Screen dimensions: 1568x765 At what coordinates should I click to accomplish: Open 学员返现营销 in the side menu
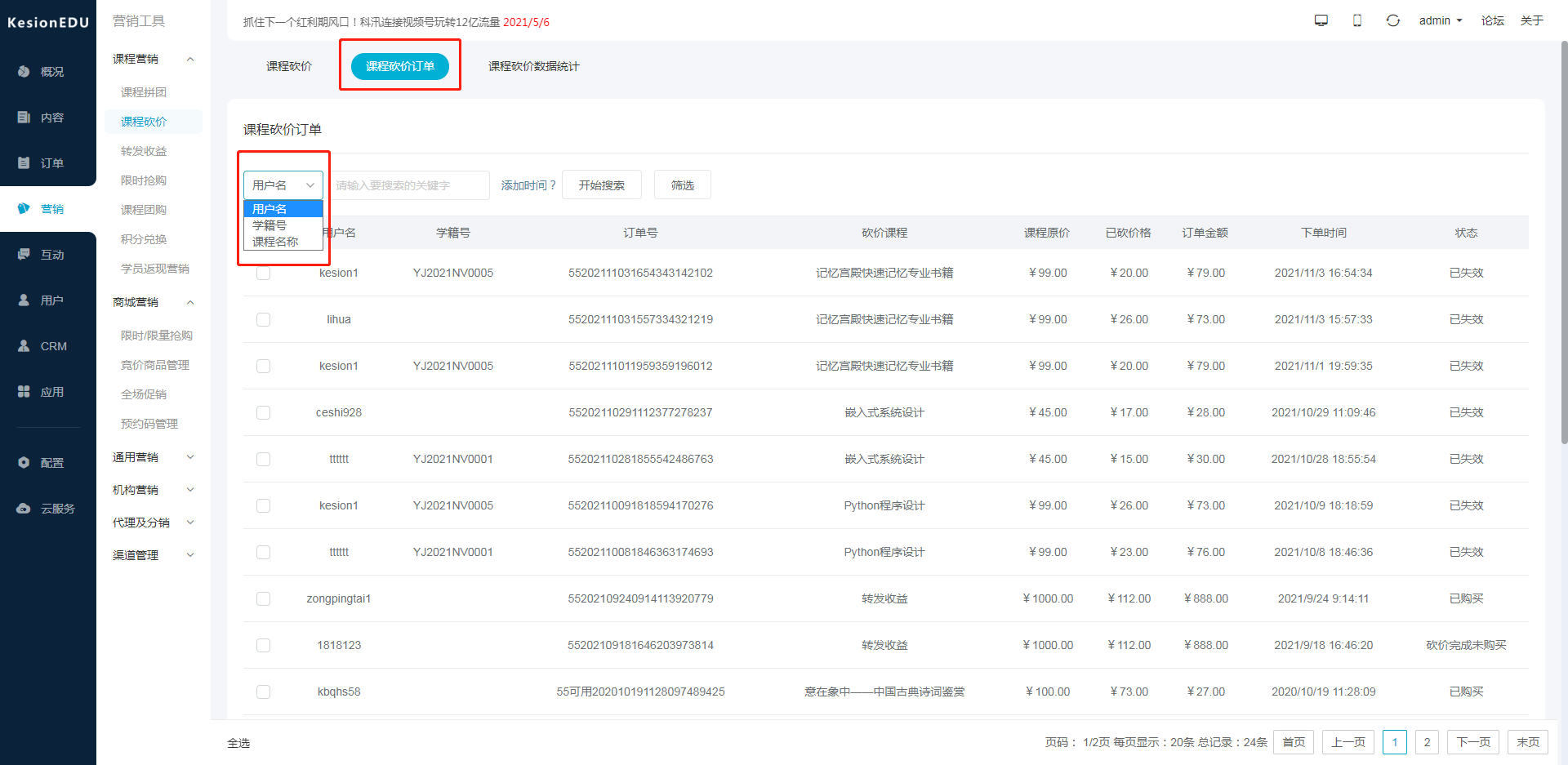click(155, 269)
